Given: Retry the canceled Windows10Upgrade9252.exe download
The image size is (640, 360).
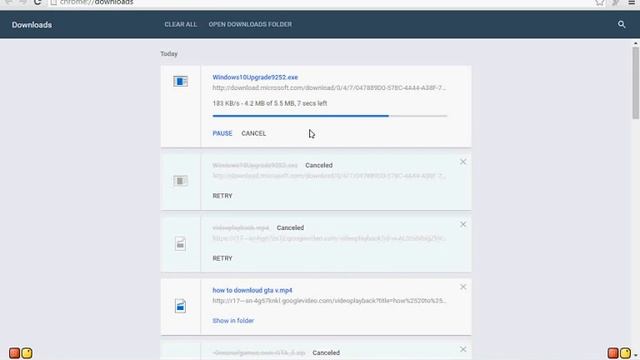Looking at the screenshot, I should coord(222,196).
